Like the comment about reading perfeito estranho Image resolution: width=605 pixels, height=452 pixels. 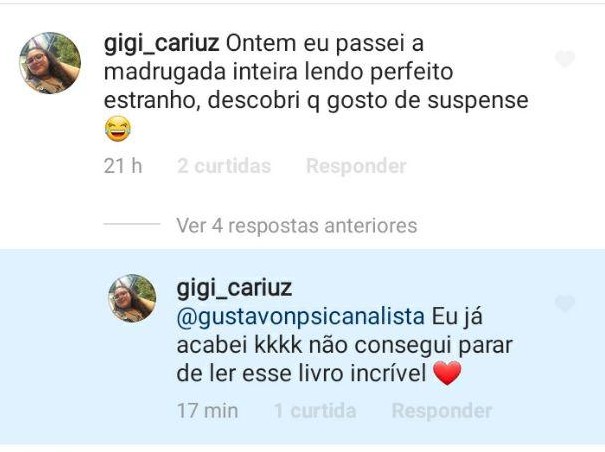(565, 59)
